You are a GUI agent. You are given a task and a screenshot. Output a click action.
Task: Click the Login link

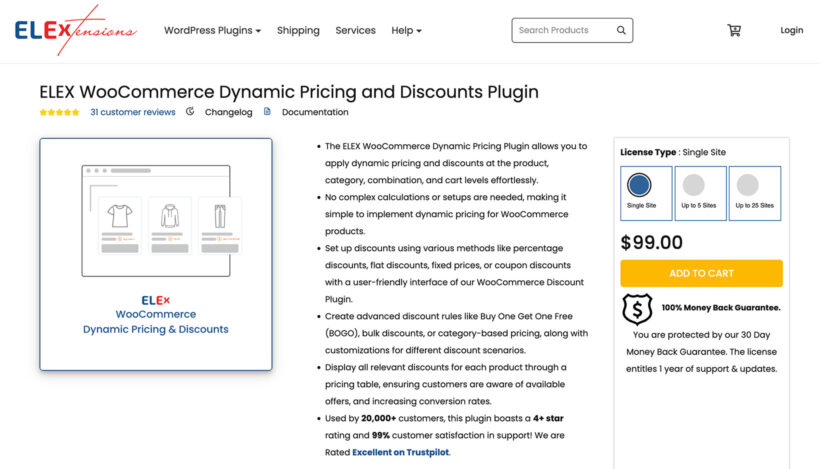[x=791, y=30]
